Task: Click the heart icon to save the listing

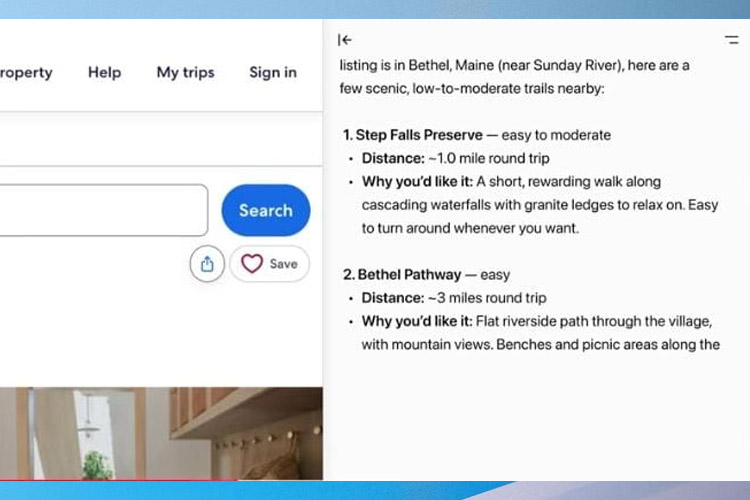Action: (x=252, y=264)
